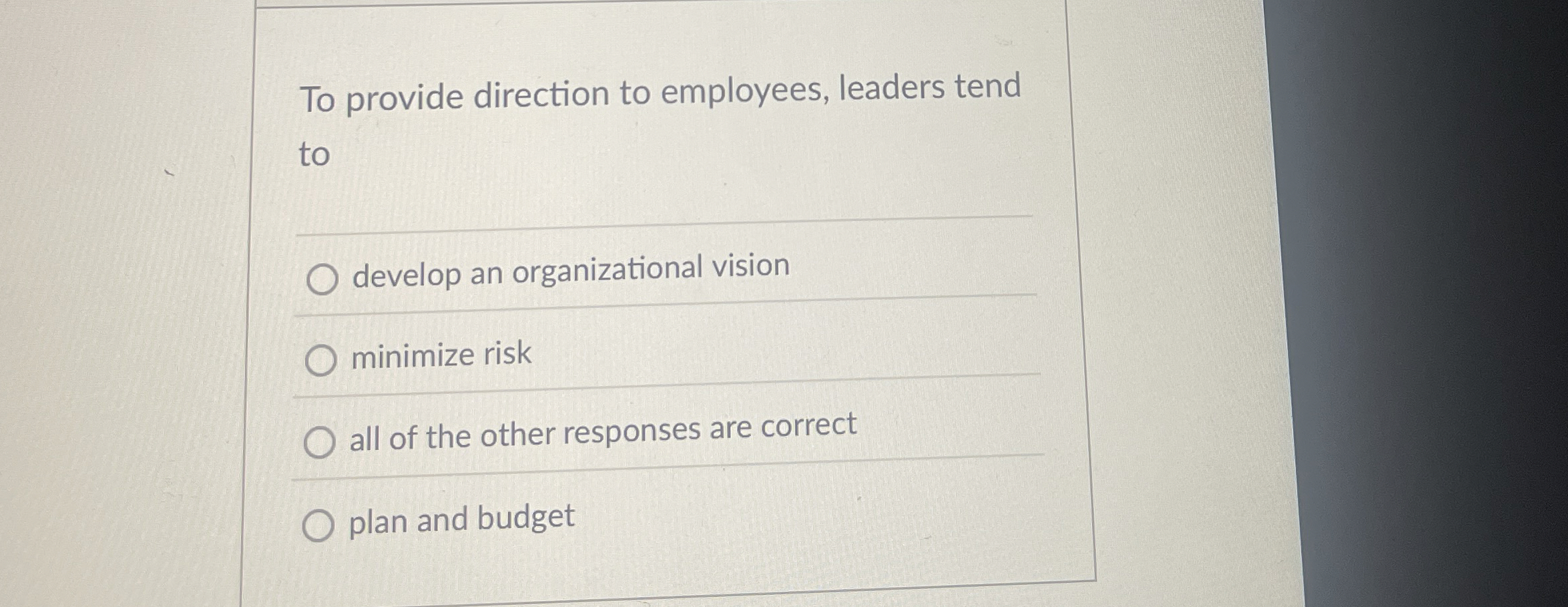Choose 'all of the other responses are correct'

coord(320,439)
